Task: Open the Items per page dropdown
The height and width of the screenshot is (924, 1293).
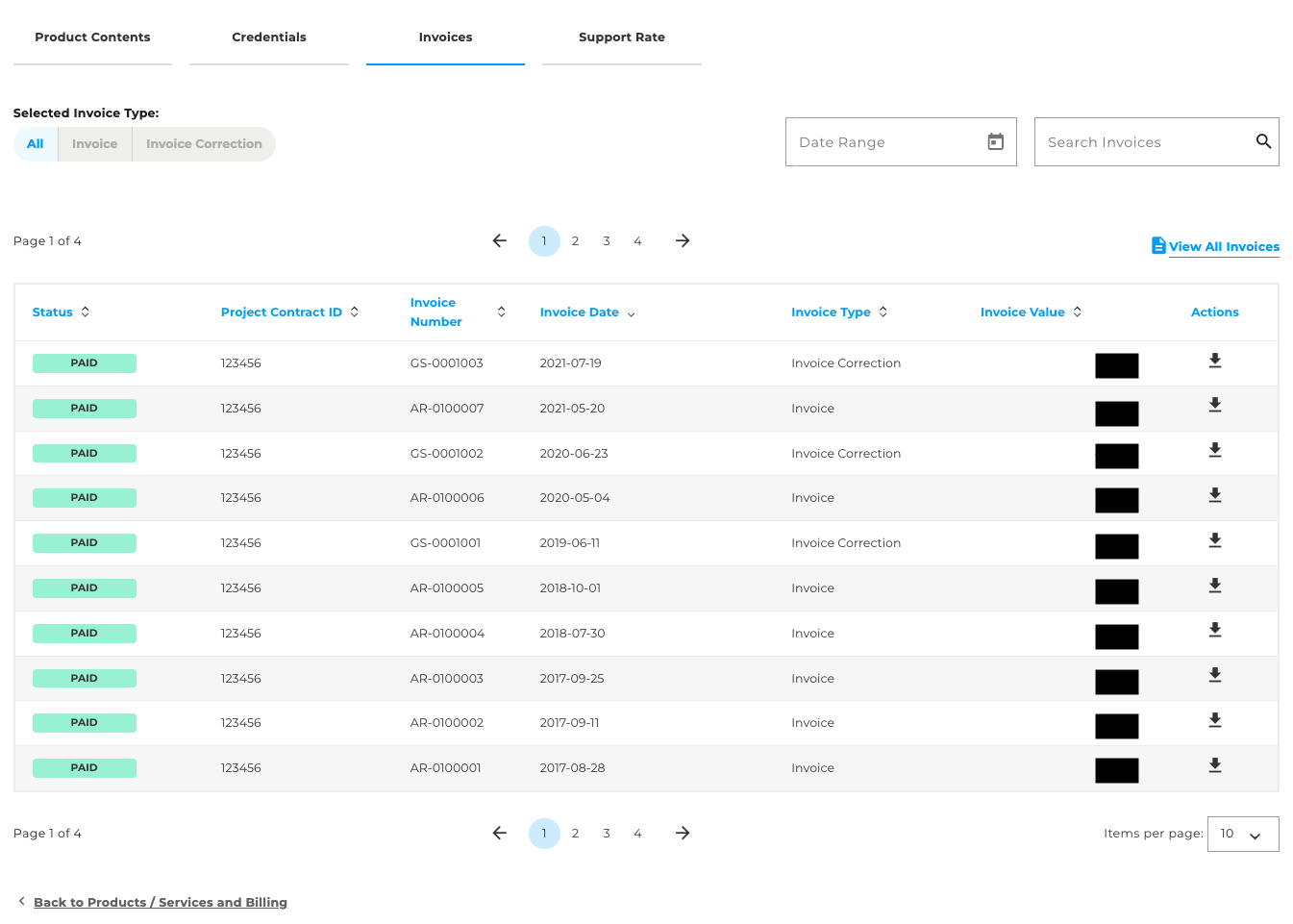Action: (1242, 834)
